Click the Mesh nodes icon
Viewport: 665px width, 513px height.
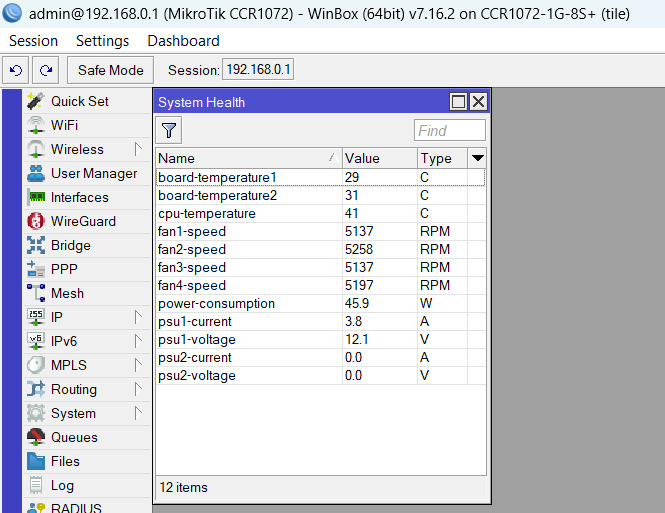pos(36,293)
